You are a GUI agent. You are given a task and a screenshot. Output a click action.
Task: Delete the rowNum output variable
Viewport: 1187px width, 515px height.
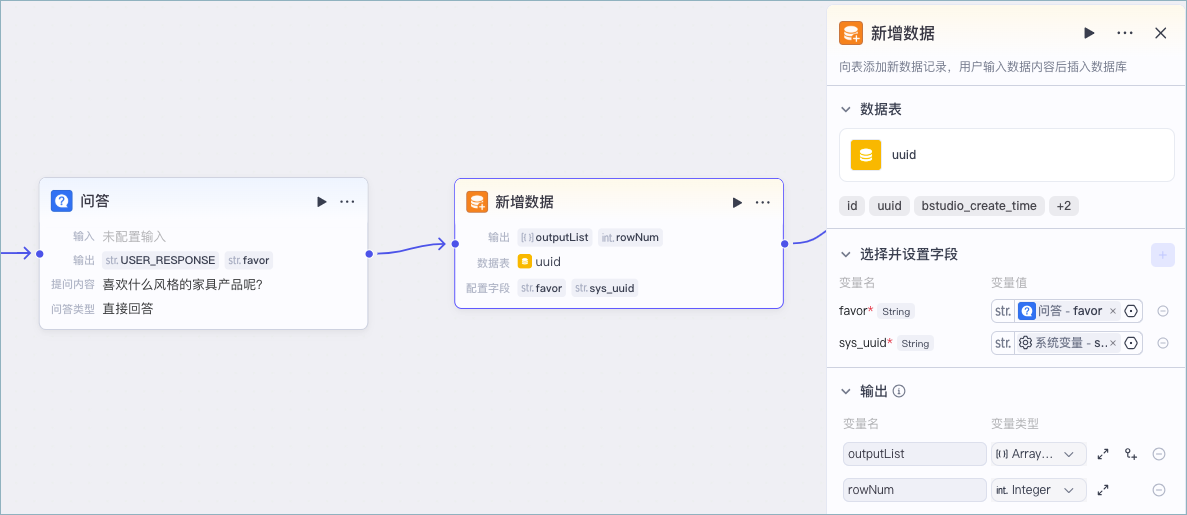tap(1158, 490)
